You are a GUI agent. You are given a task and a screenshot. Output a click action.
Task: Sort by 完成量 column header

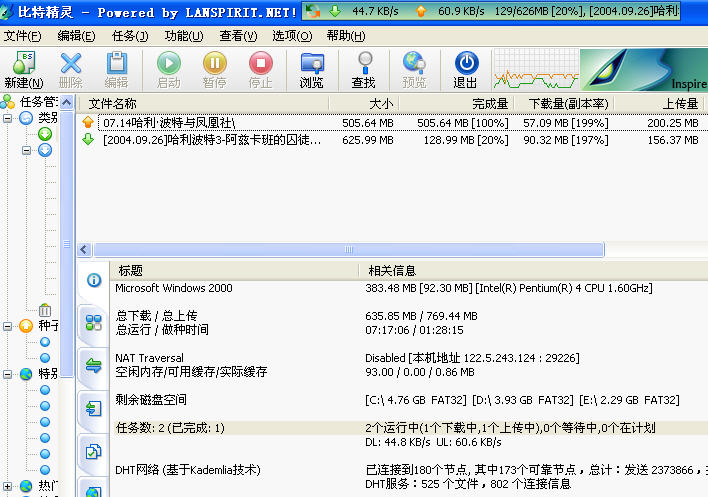click(456, 104)
